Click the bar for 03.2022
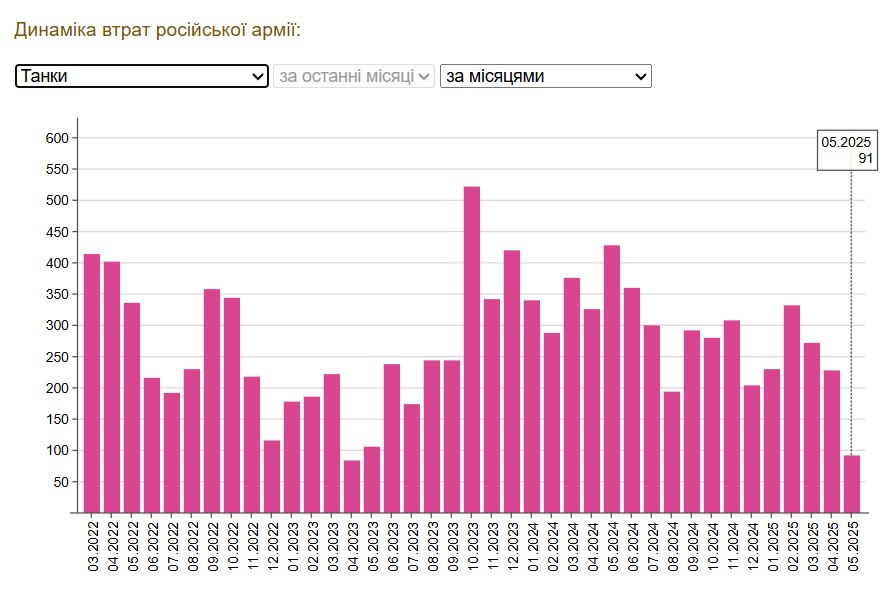 pyautogui.click(x=92, y=383)
